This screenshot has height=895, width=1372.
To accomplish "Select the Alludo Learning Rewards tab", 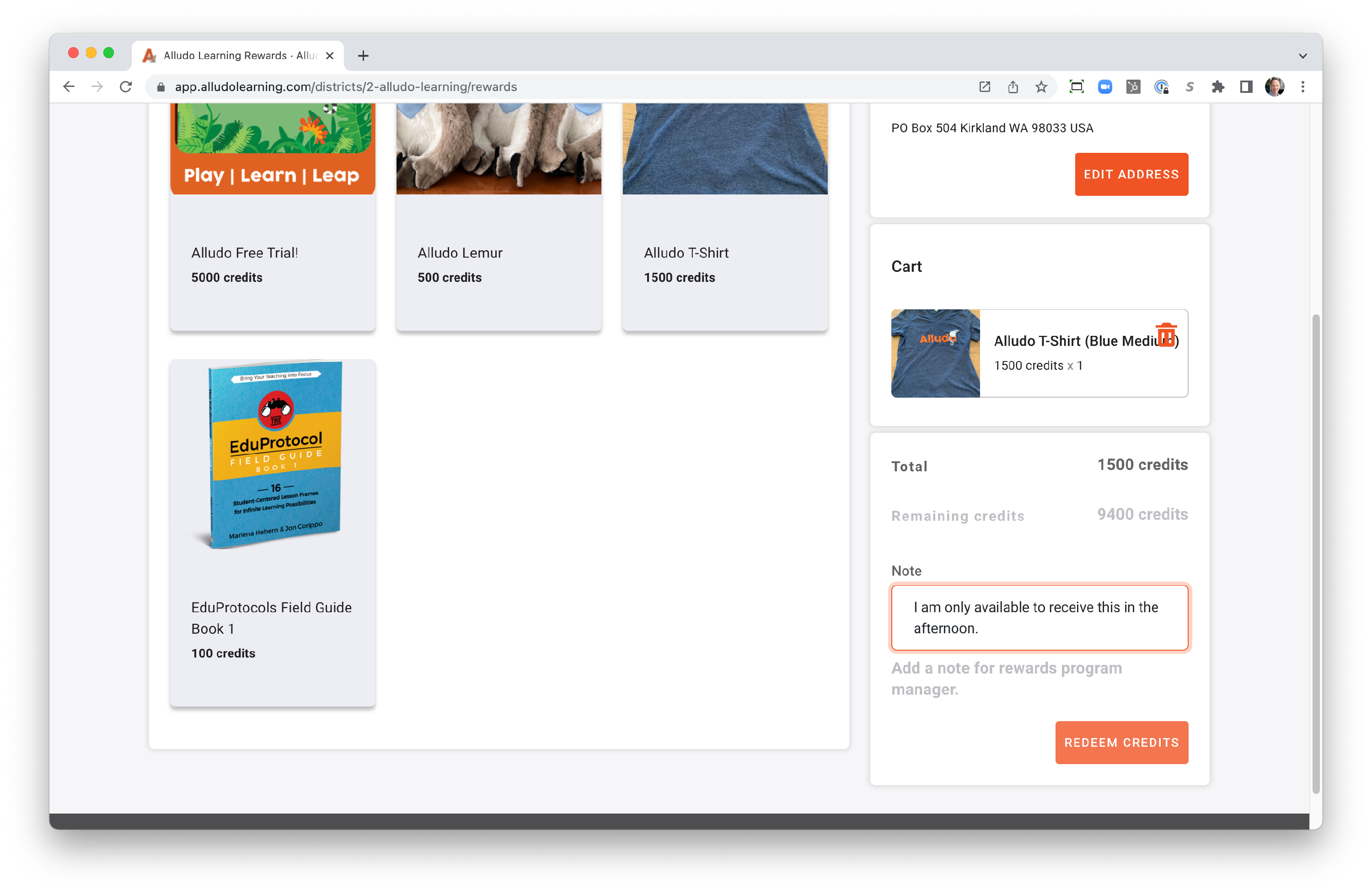I will click(230, 55).
